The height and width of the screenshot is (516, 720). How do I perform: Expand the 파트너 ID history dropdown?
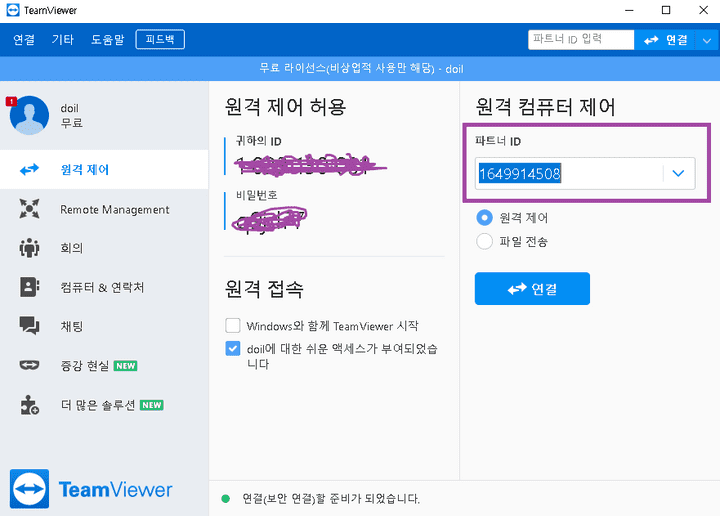click(x=678, y=174)
